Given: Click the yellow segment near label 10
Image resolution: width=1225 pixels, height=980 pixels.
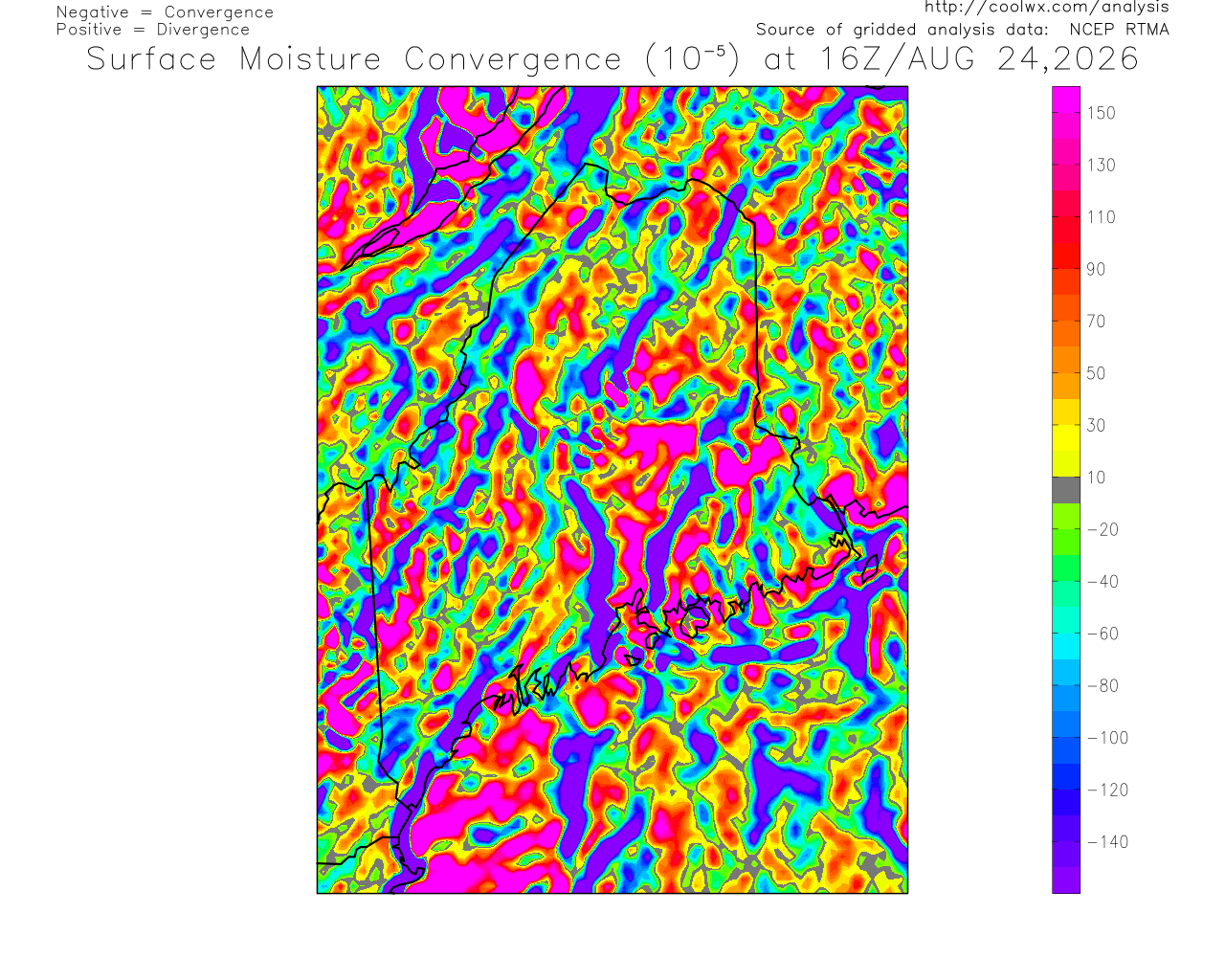Looking at the screenshot, I should click(x=1066, y=464).
